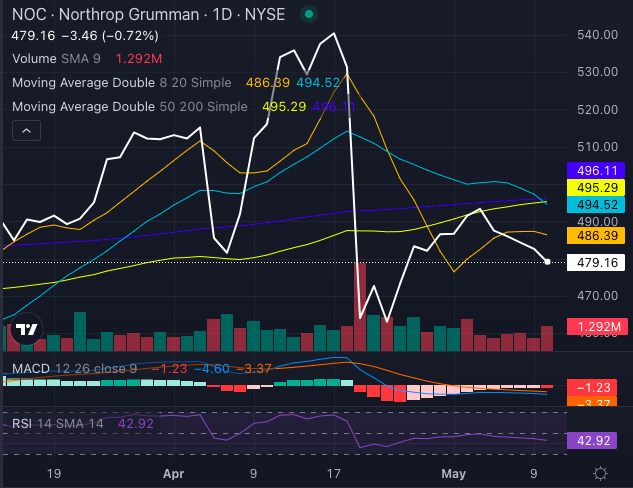Click the May date label on the time axis

tap(453, 473)
